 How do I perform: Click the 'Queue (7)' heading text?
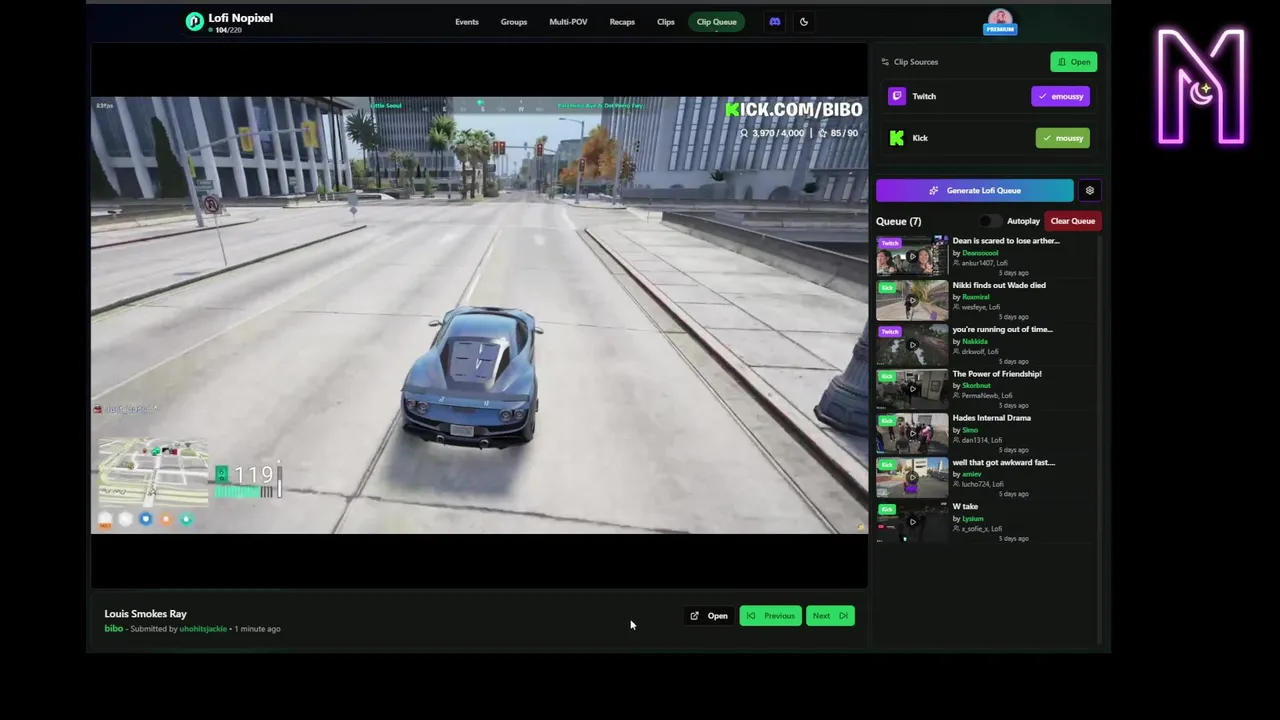click(x=898, y=221)
